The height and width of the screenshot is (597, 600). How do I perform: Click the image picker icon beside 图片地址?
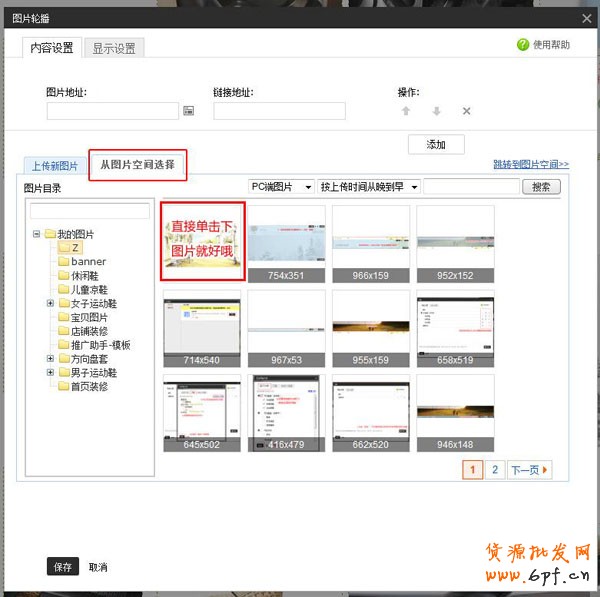pos(188,111)
